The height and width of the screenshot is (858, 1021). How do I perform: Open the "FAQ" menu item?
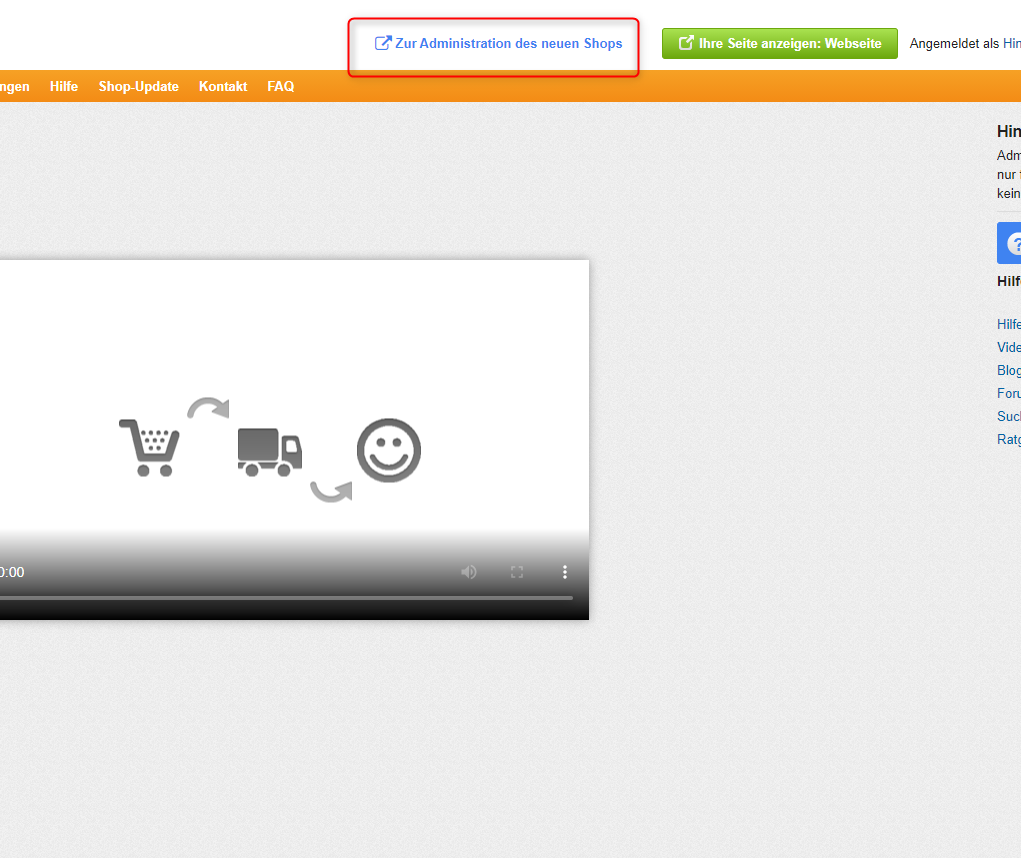(280, 86)
